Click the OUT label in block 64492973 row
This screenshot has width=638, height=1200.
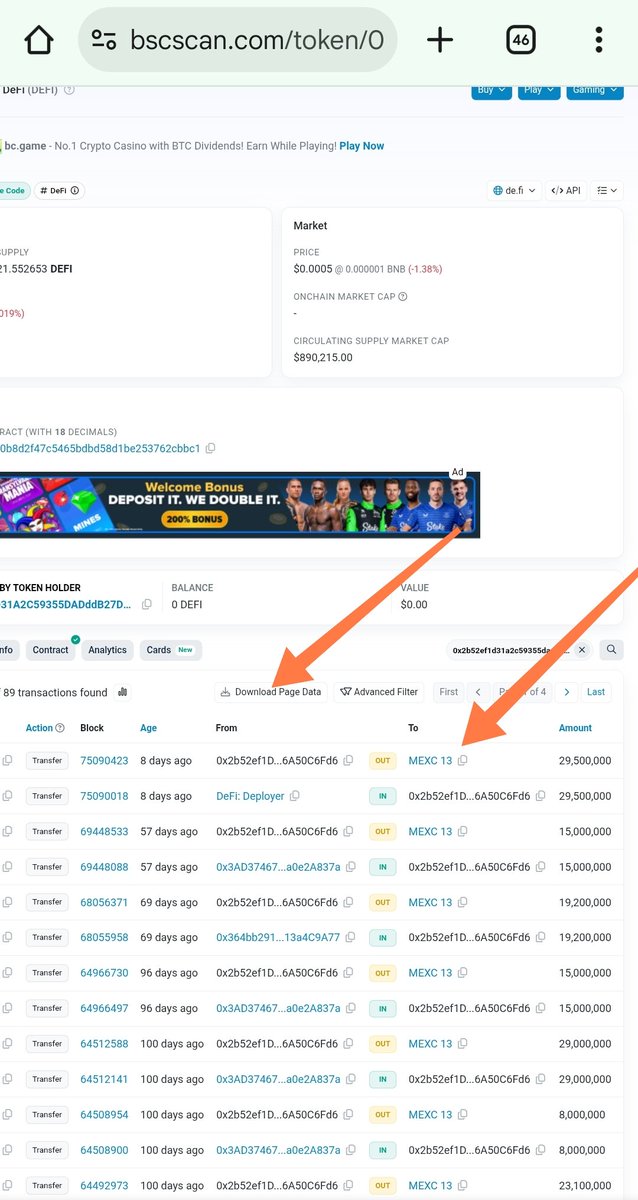point(382,1185)
